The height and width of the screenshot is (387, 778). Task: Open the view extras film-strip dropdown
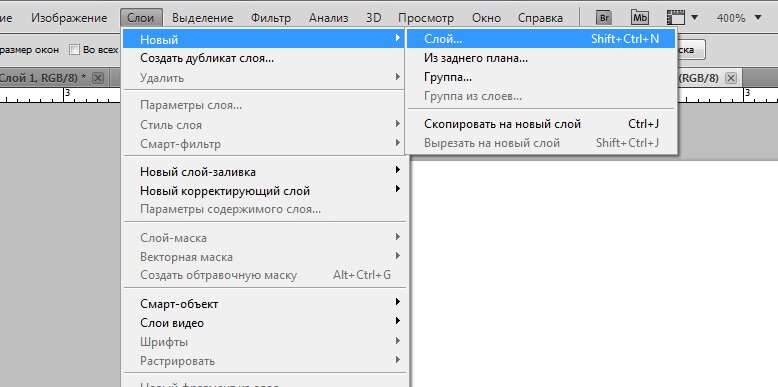tap(682, 18)
